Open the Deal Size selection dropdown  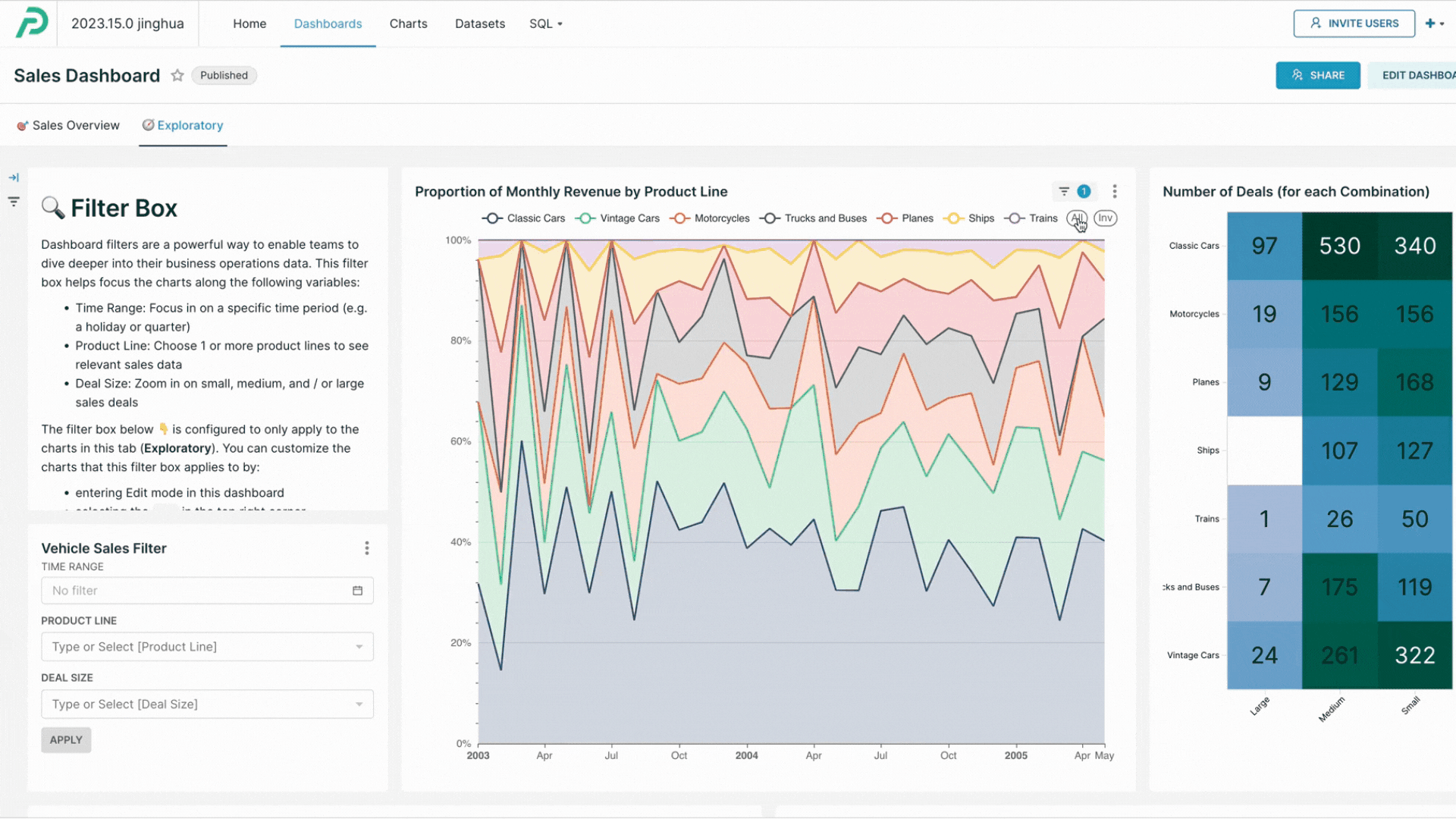tap(207, 704)
